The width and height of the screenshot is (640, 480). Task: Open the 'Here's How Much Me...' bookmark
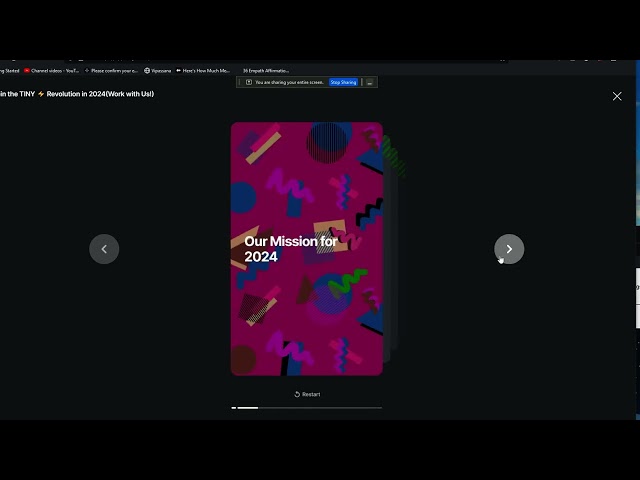pos(203,71)
